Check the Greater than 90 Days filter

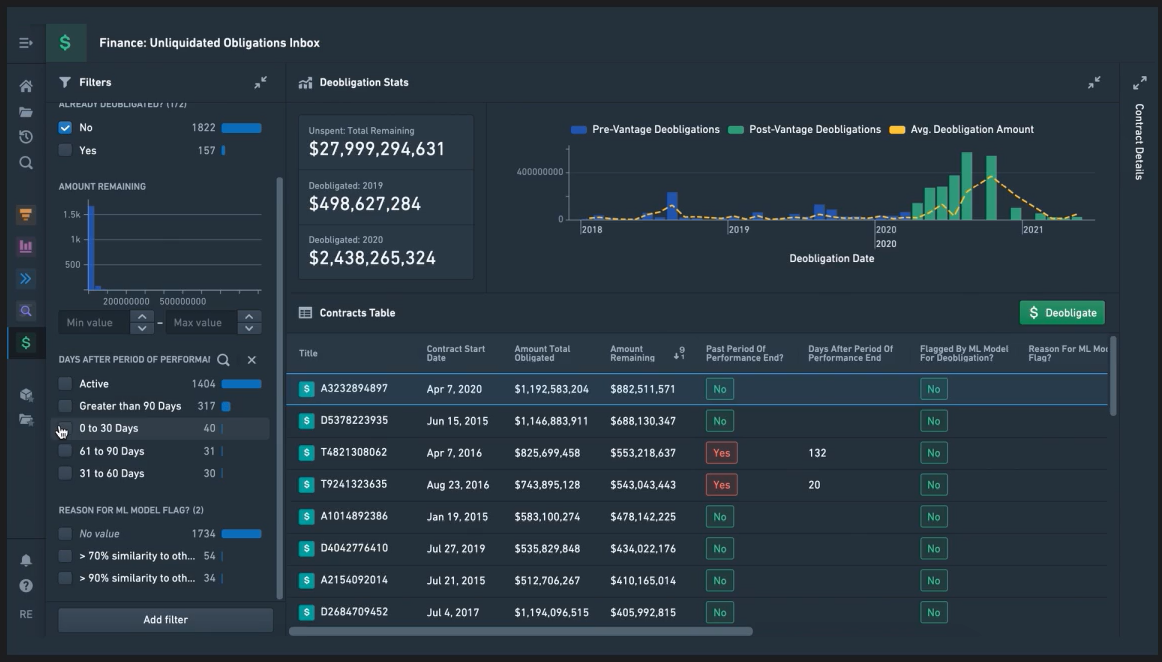click(65, 406)
